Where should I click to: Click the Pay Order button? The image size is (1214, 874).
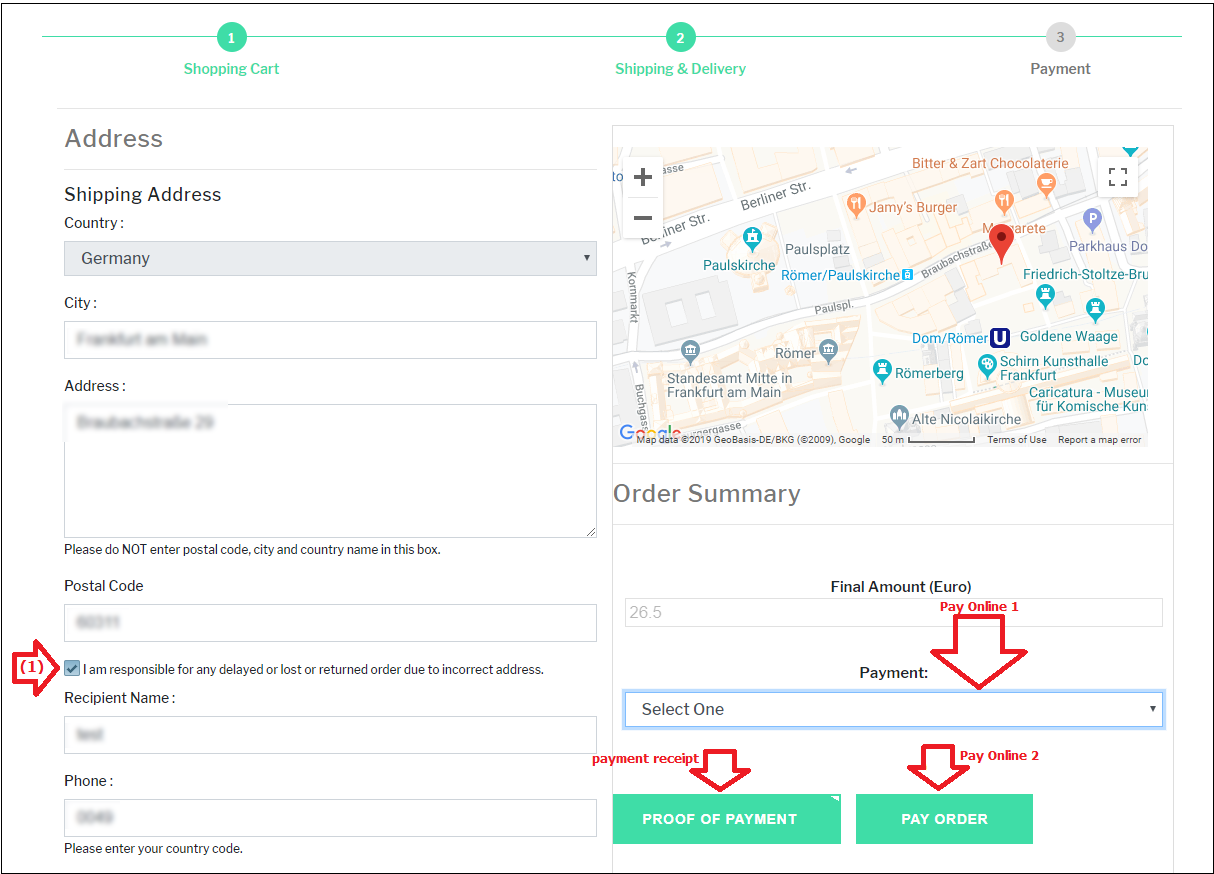coord(944,819)
